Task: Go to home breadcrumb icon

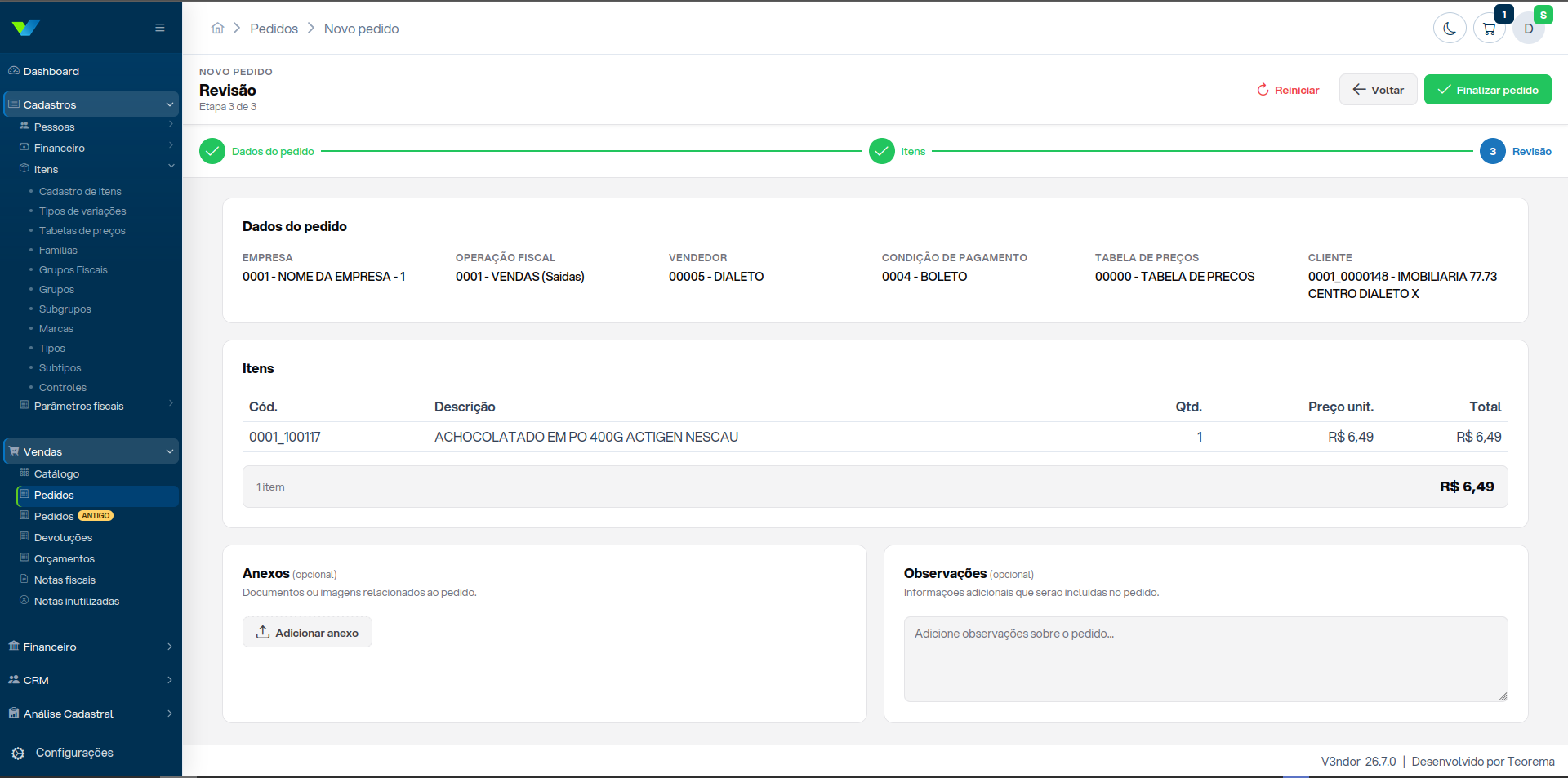Action: pos(217,29)
